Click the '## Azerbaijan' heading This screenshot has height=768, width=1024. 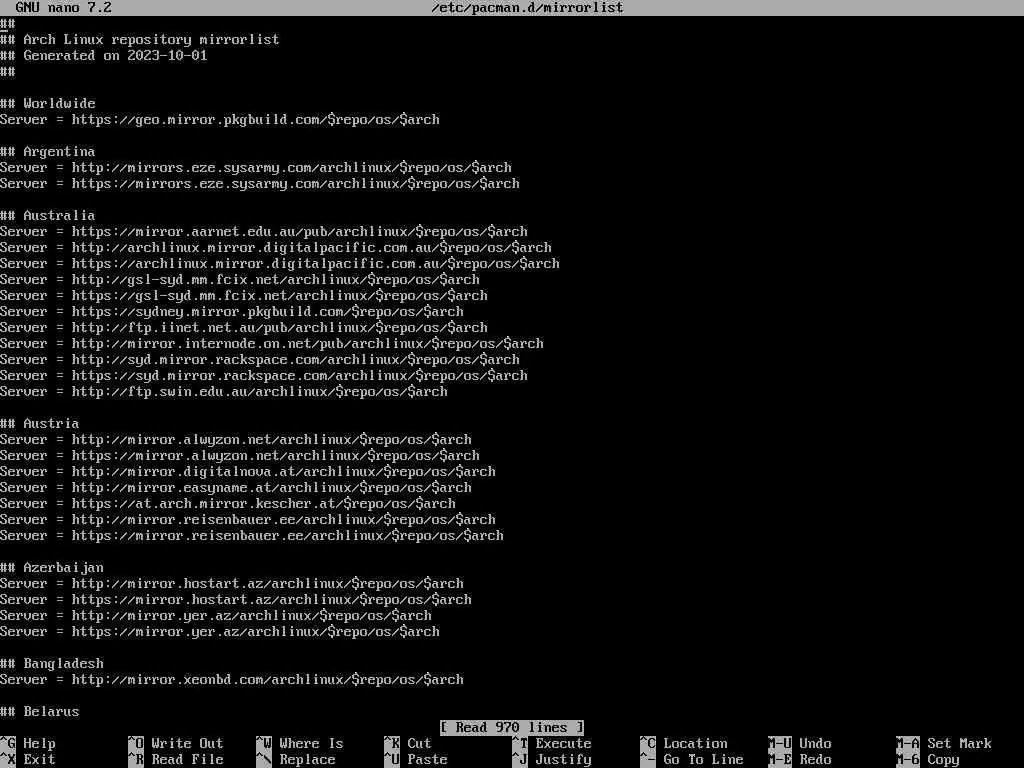52,568
